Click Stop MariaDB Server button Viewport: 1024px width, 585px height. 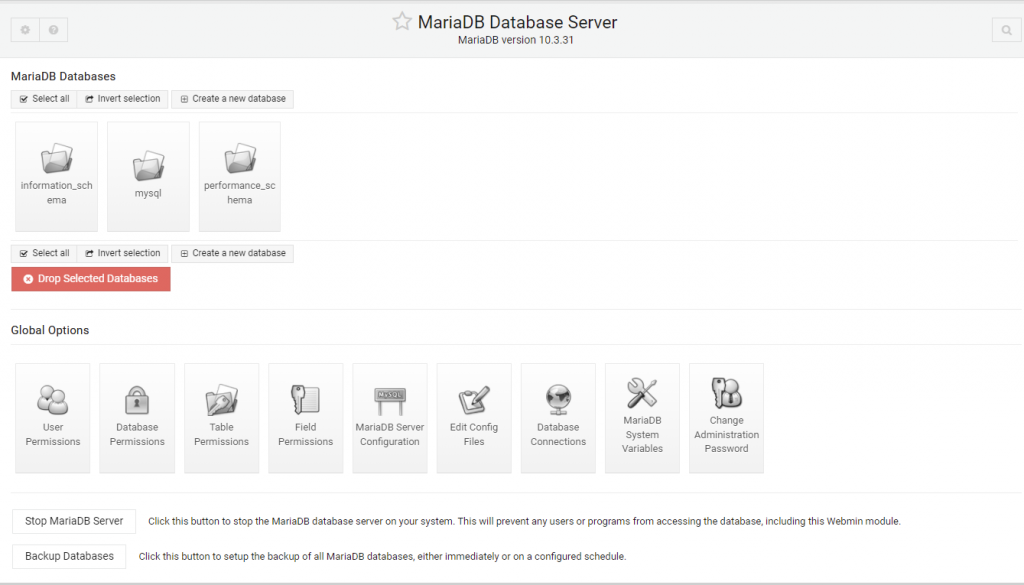(74, 521)
